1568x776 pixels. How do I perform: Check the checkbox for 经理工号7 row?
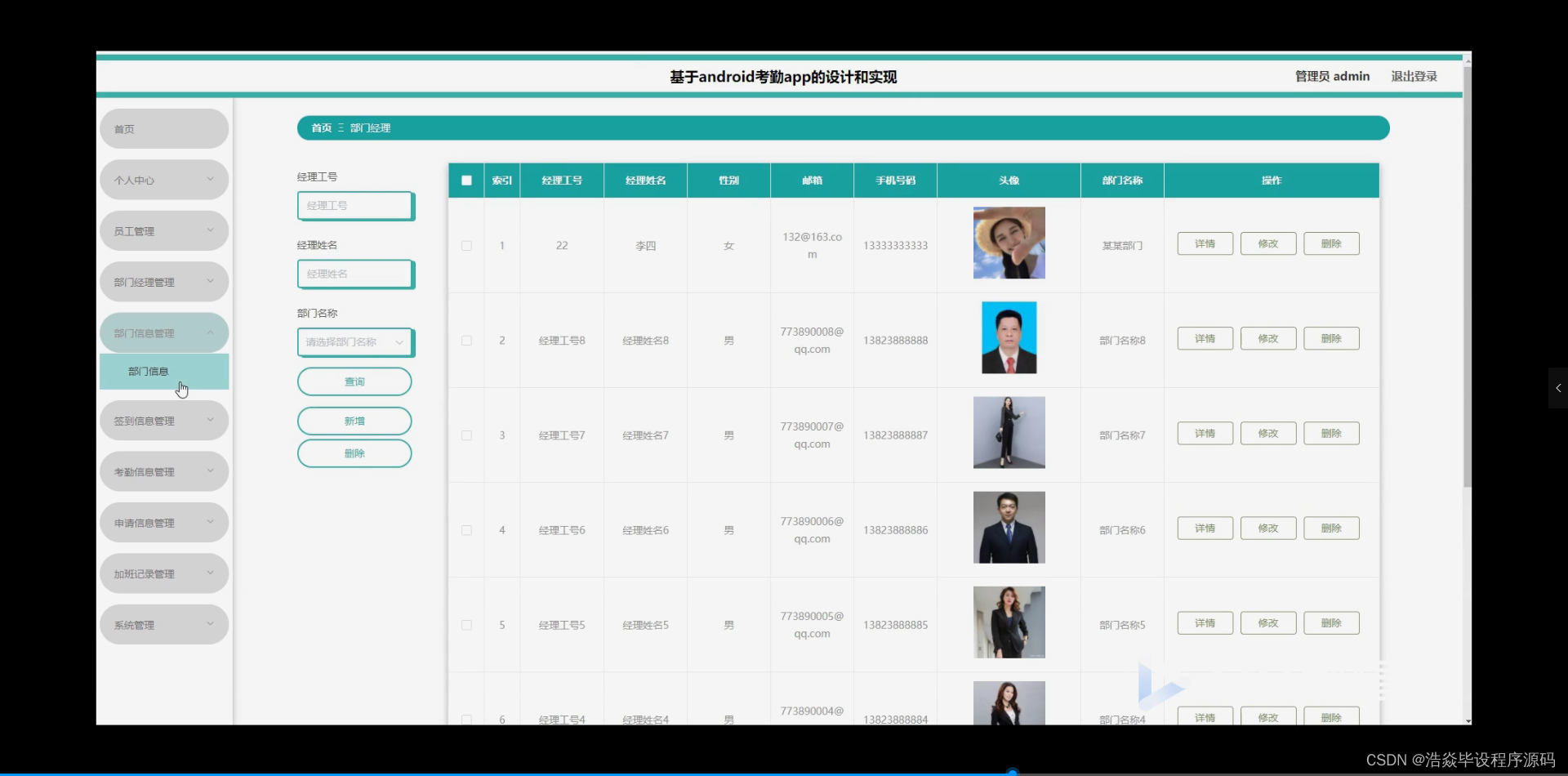click(466, 435)
